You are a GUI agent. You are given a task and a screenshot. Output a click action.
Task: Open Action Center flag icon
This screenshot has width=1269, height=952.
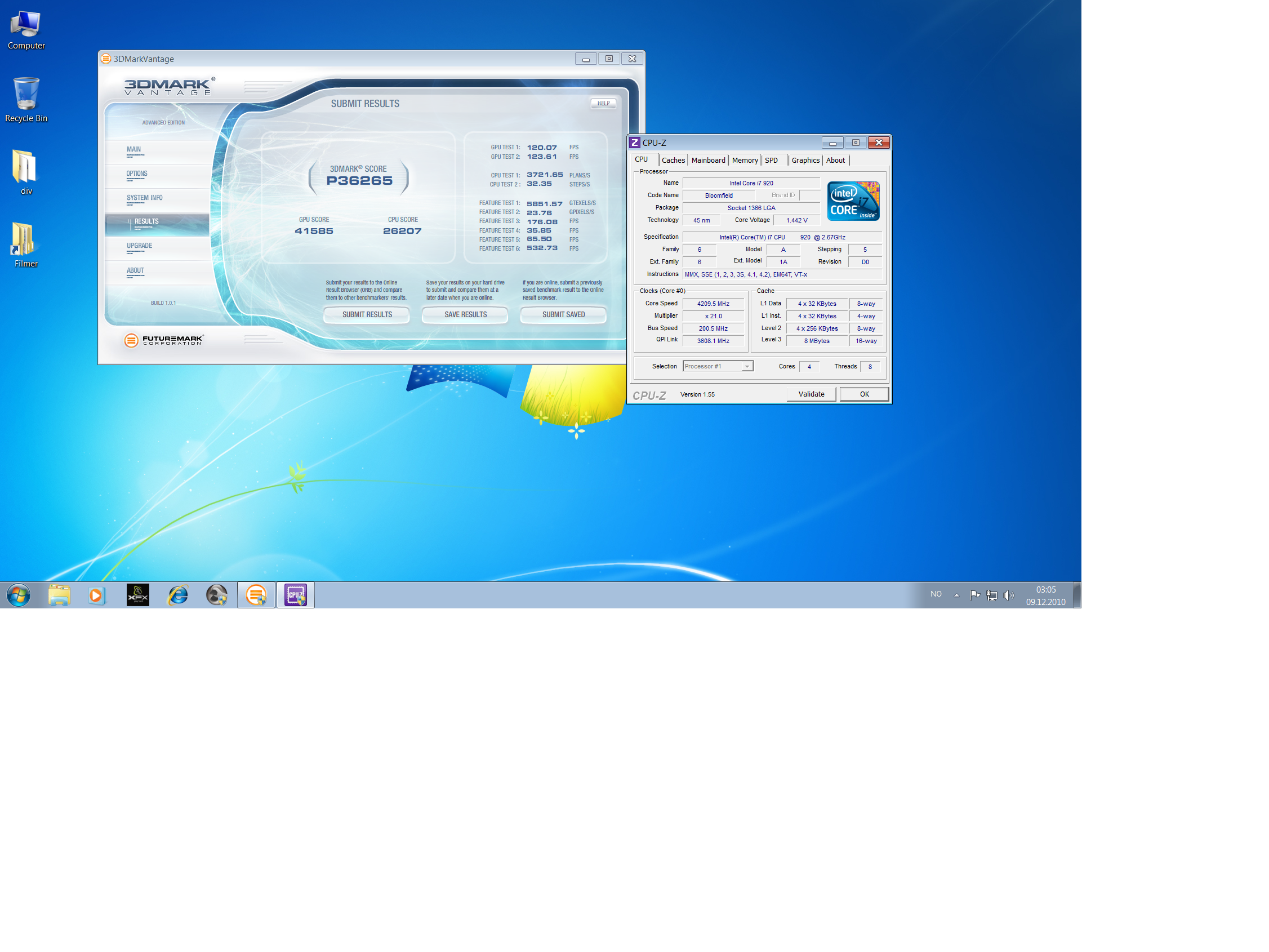point(974,595)
